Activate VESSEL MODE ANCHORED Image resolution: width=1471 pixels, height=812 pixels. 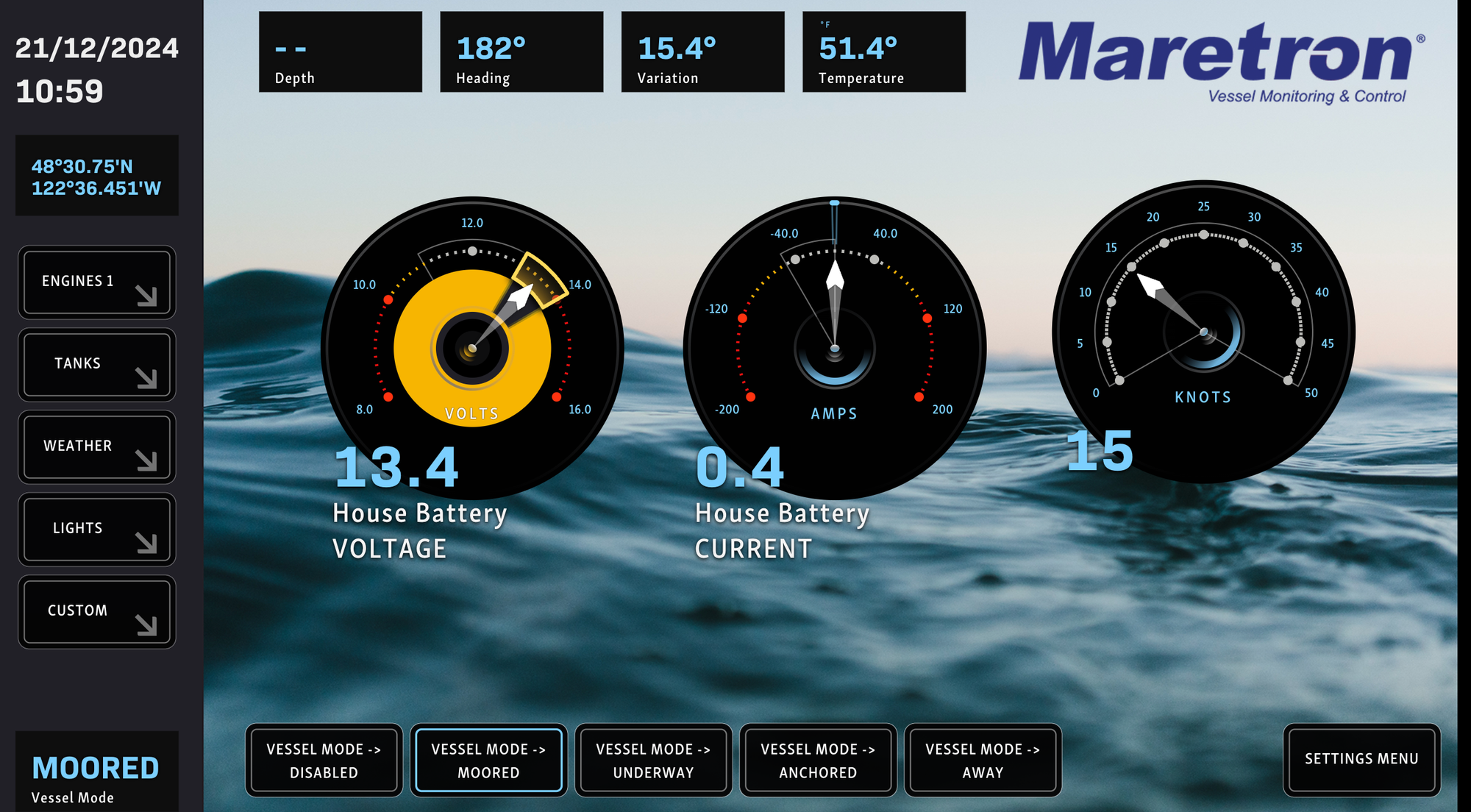818,761
